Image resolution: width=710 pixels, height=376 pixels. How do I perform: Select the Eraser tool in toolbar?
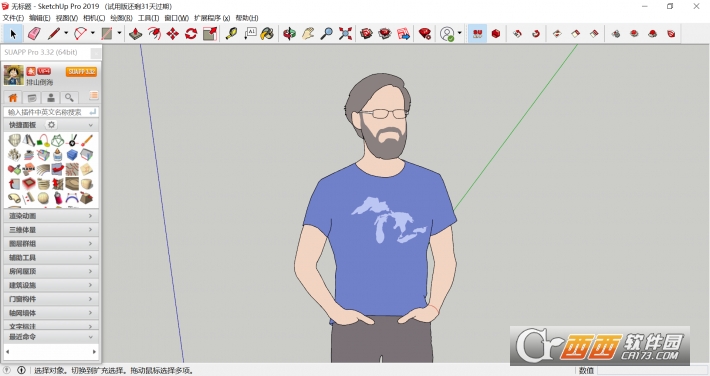pyautogui.click(x=34, y=34)
